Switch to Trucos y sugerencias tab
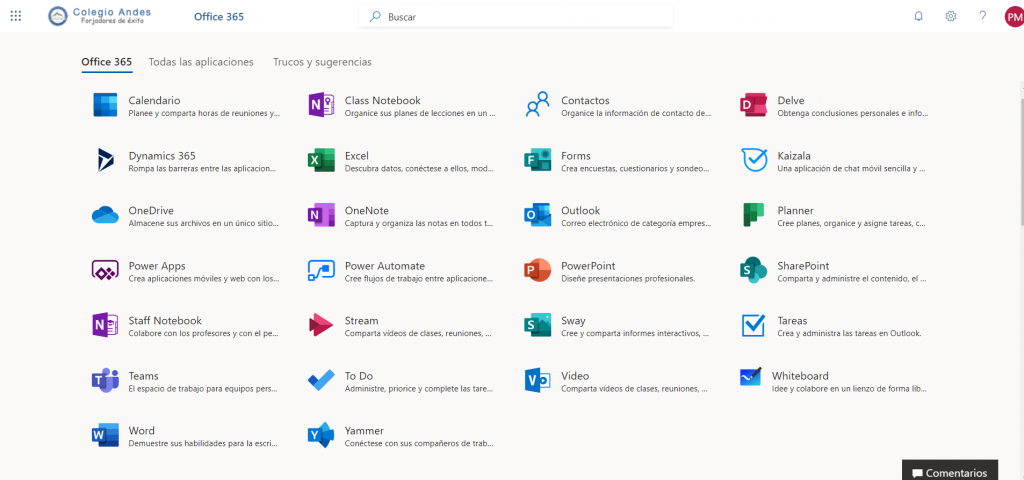The width and height of the screenshot is (1024, 480). [323, 62]
